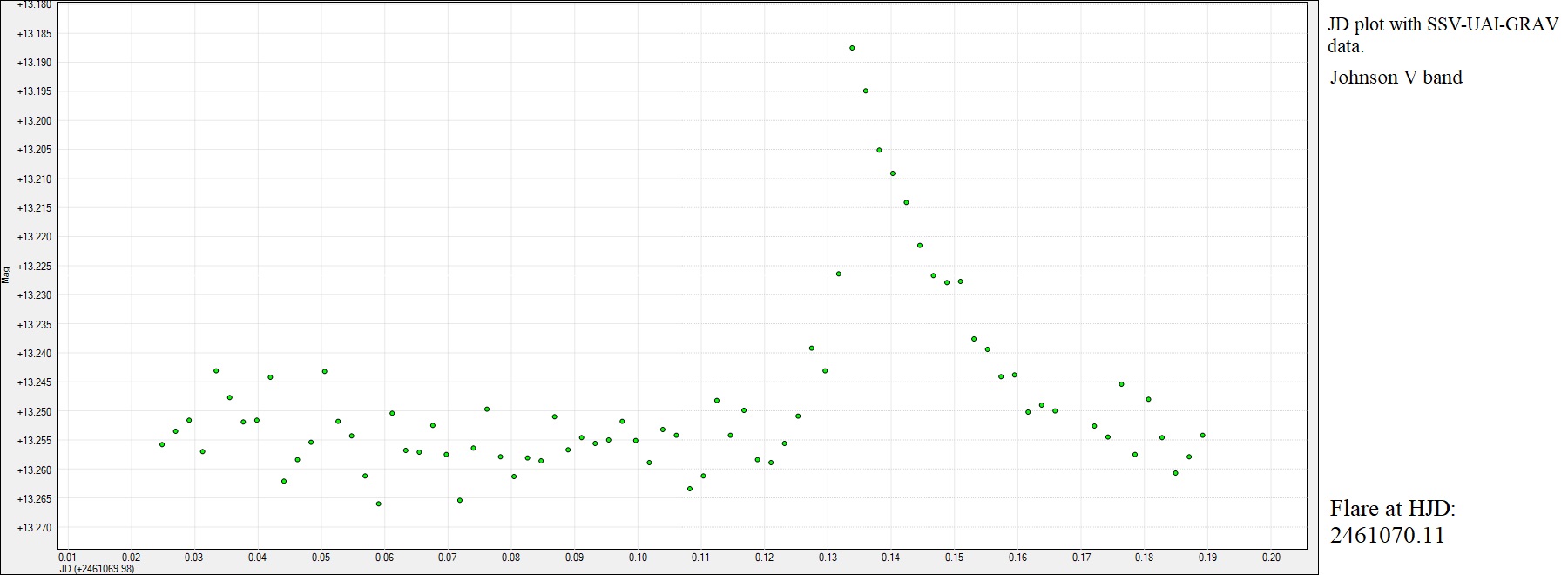Click the data point near magnitude 13.226 on rising edge
The image size is (1568, 575).
[839, 274]
